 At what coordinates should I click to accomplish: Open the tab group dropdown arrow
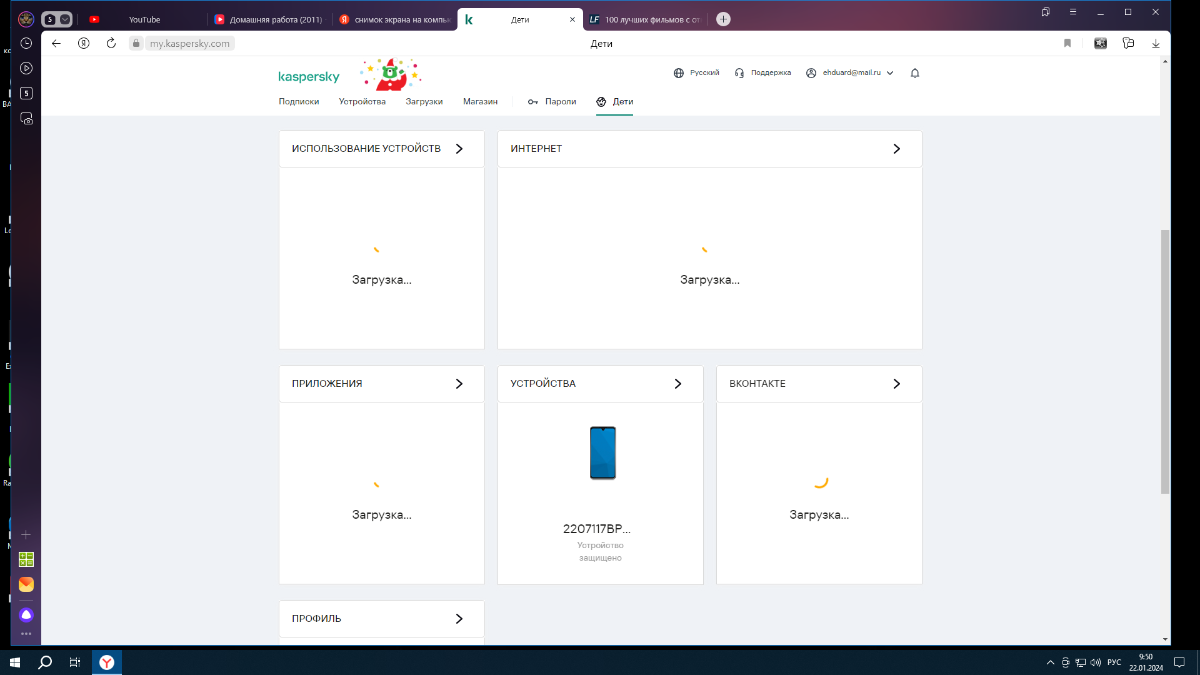(x=66, y=18)
